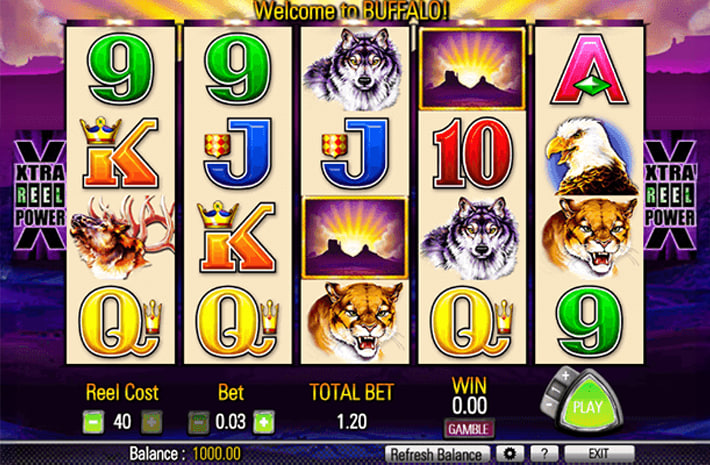Click the green PLAY spin button
The width and height of the screenshot is (710, 465).
(589, 404)
